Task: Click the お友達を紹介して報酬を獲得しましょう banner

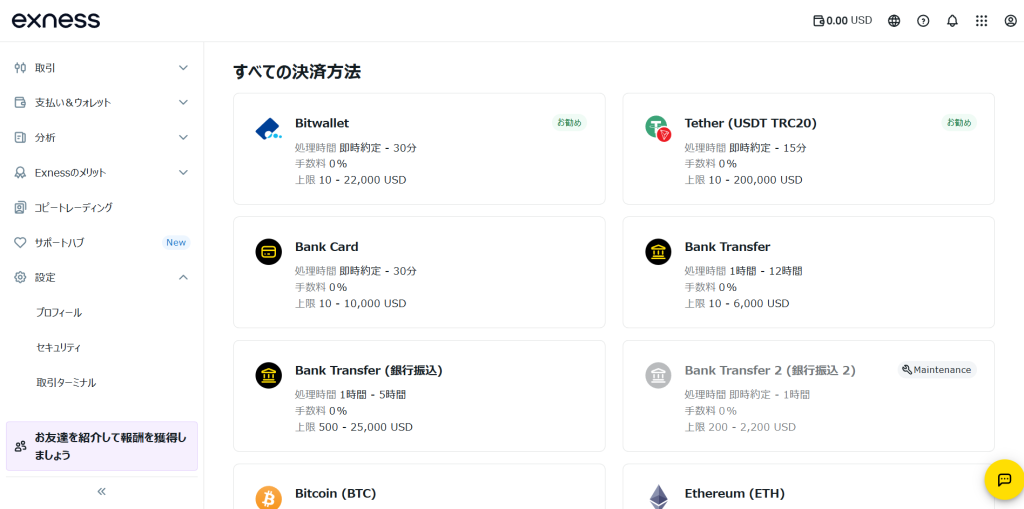Action: [x=102, y=446]
